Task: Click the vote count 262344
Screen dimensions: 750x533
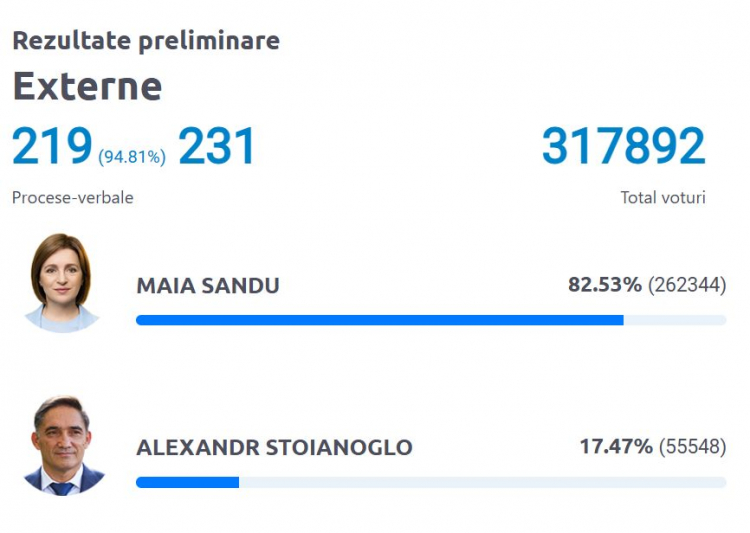Action: [687, 285]
